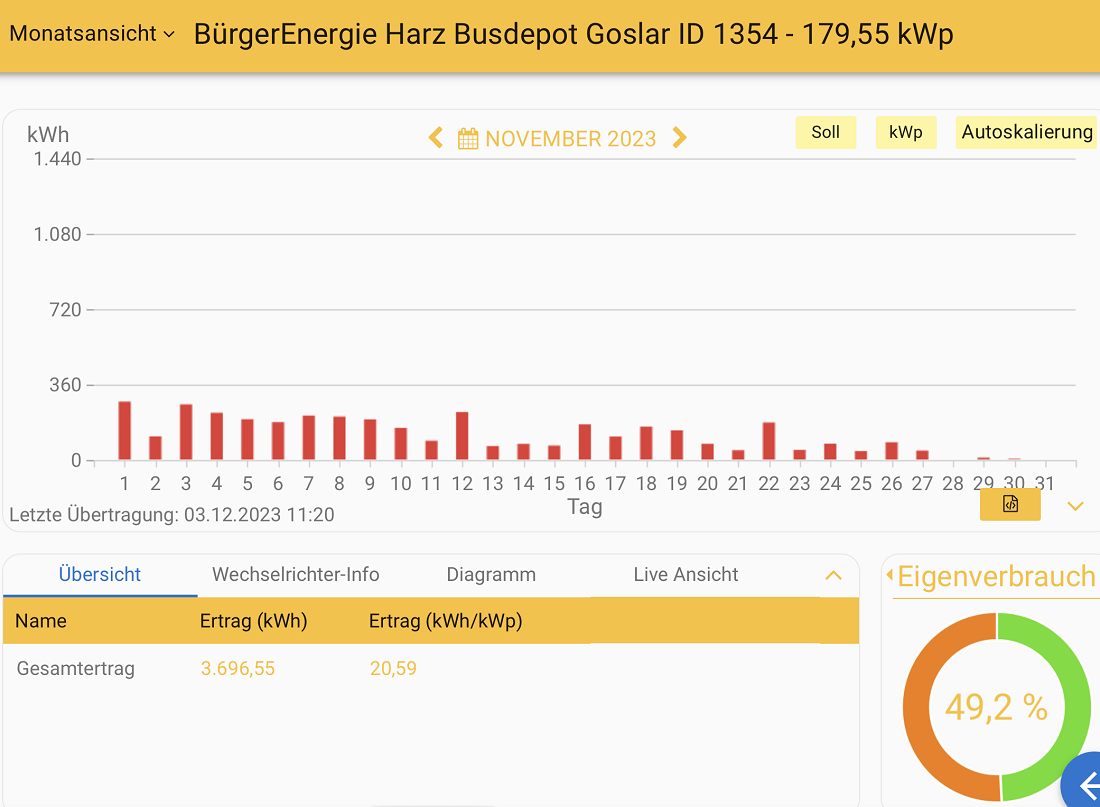Click the Übersicht tab label

tap(99, 575)
